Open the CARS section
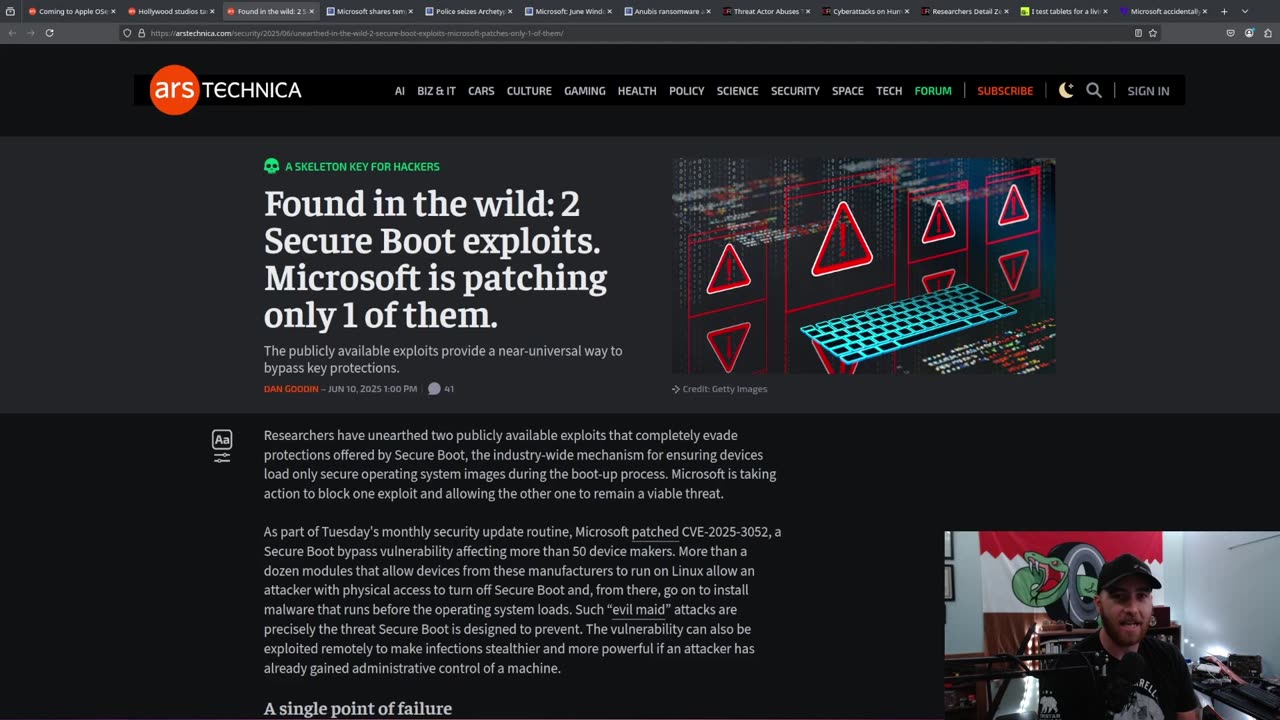Image resolution: width=1280 pixels, height=720 pixels. click(481, 91)
